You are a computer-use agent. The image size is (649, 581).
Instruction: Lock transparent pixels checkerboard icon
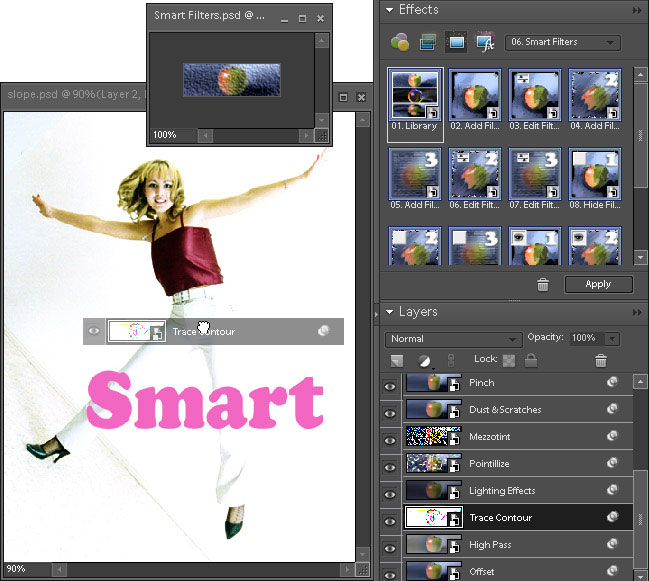pyautogui.click(x=509, y=360)
